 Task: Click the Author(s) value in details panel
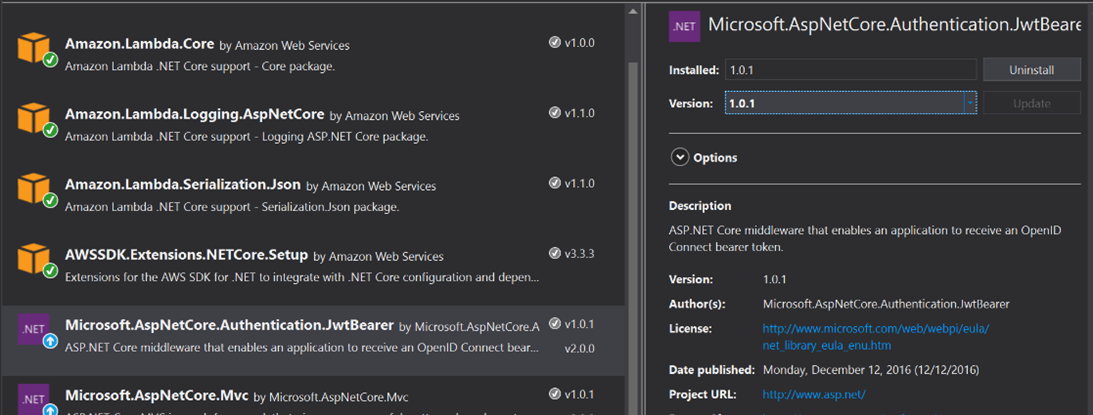click(886, 304)
